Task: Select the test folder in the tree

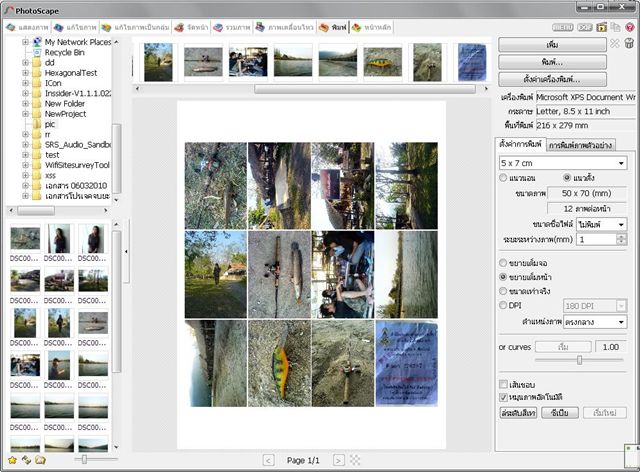Action: click(52, 155)
